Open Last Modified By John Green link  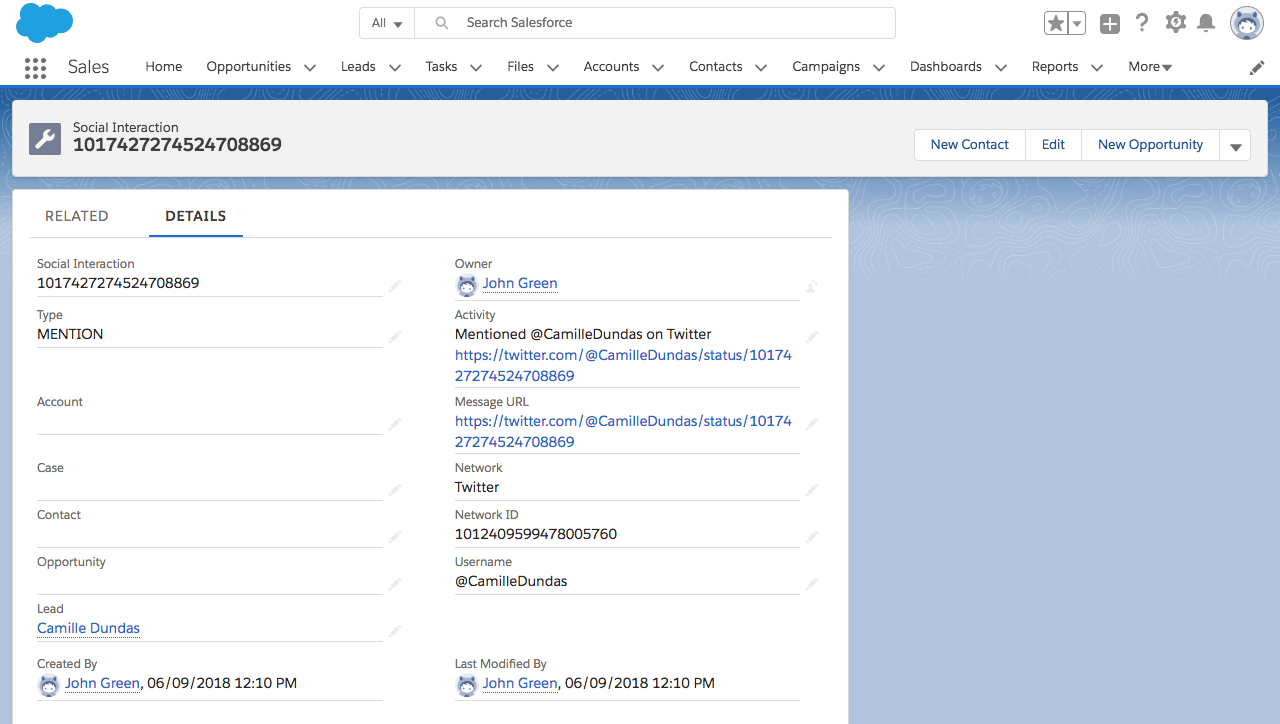(x=520, y=684)
